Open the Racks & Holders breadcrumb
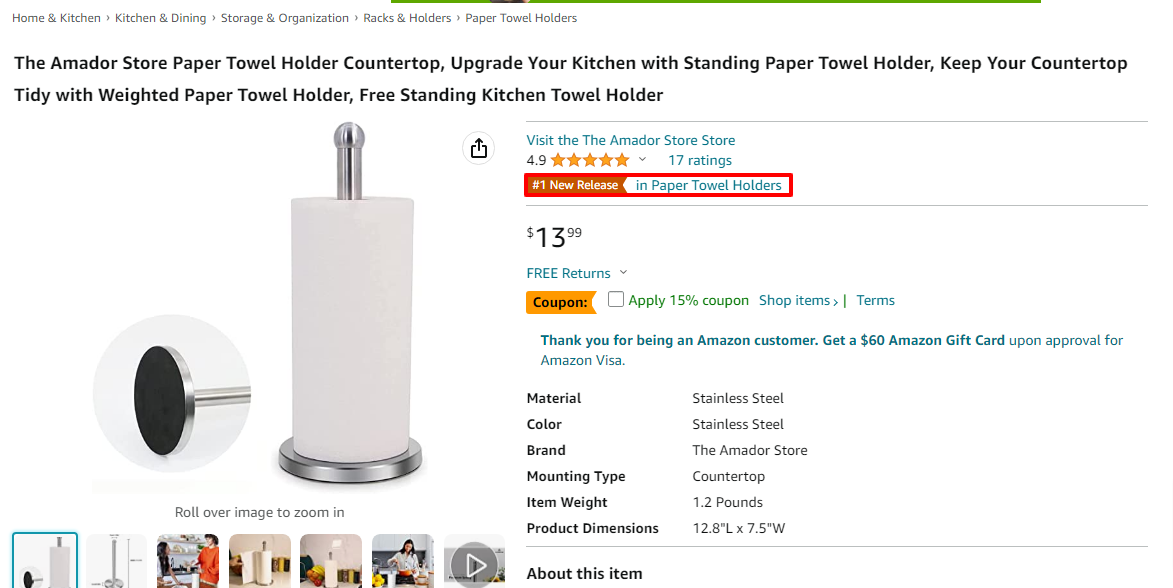 pos(407,18)
